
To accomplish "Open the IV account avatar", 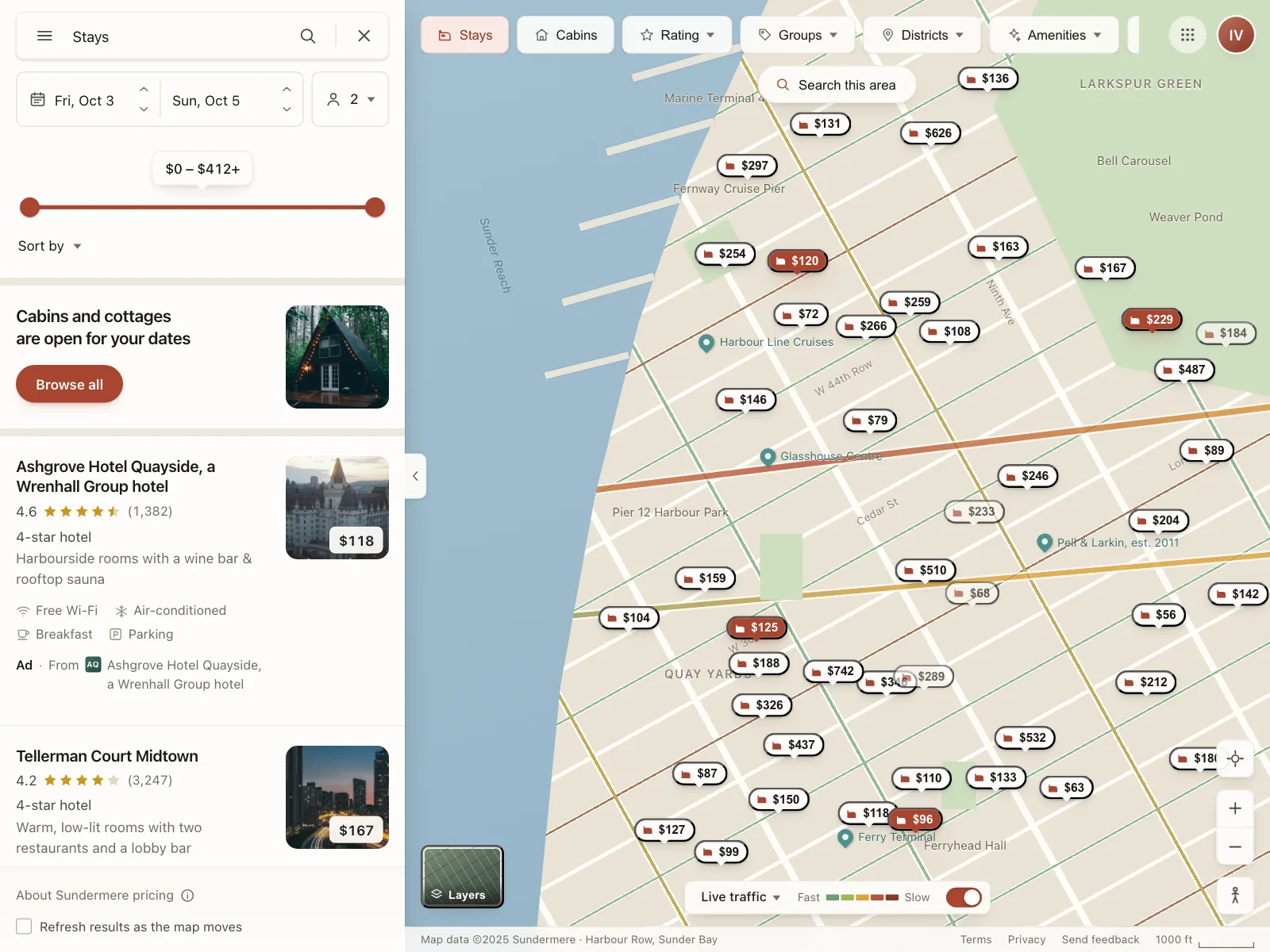I will (x=1236, y=35).
